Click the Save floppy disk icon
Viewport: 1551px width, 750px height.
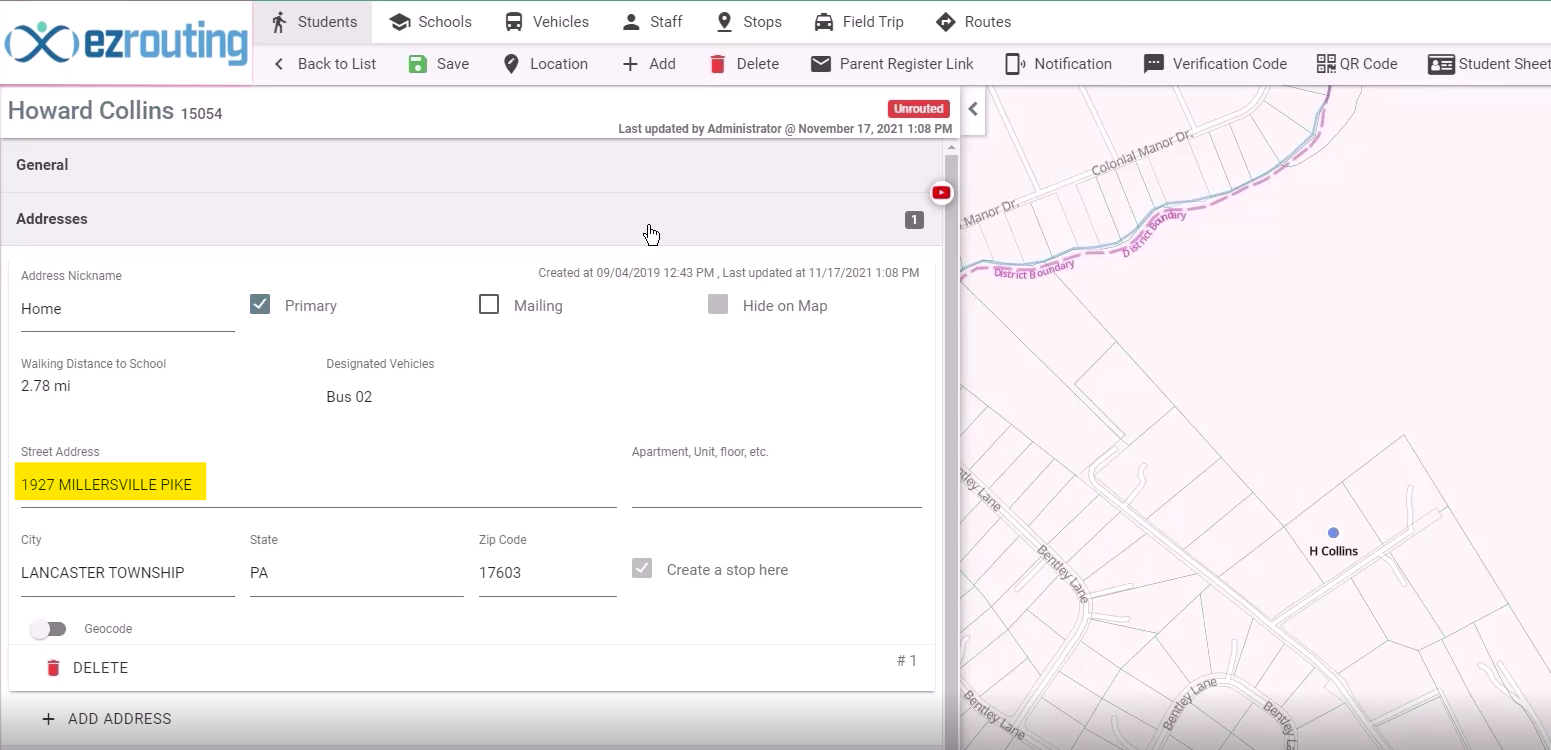pos(418,64)
